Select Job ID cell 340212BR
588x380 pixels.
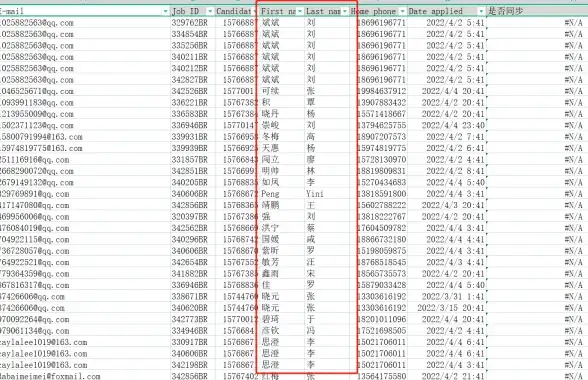(x=189, y=68)
